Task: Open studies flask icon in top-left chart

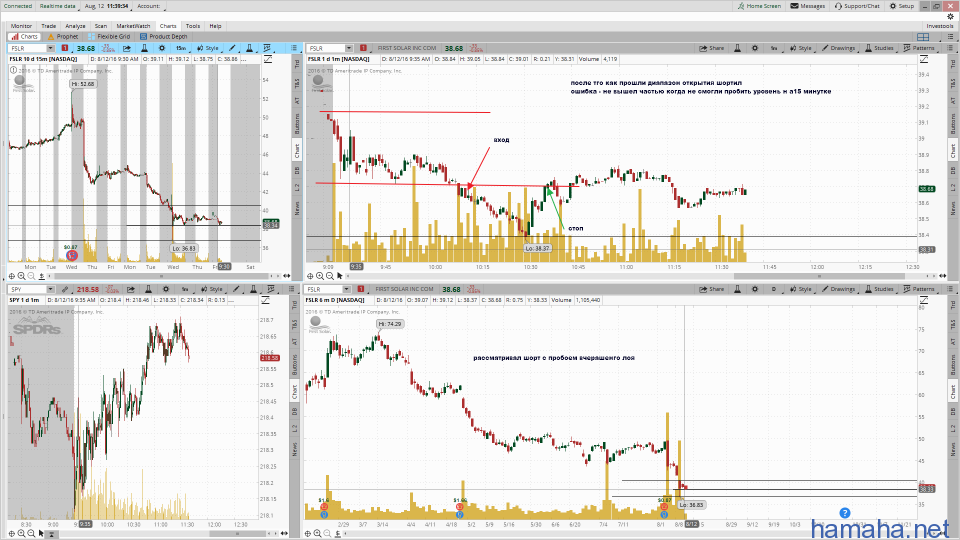Action: click(249, 48)
